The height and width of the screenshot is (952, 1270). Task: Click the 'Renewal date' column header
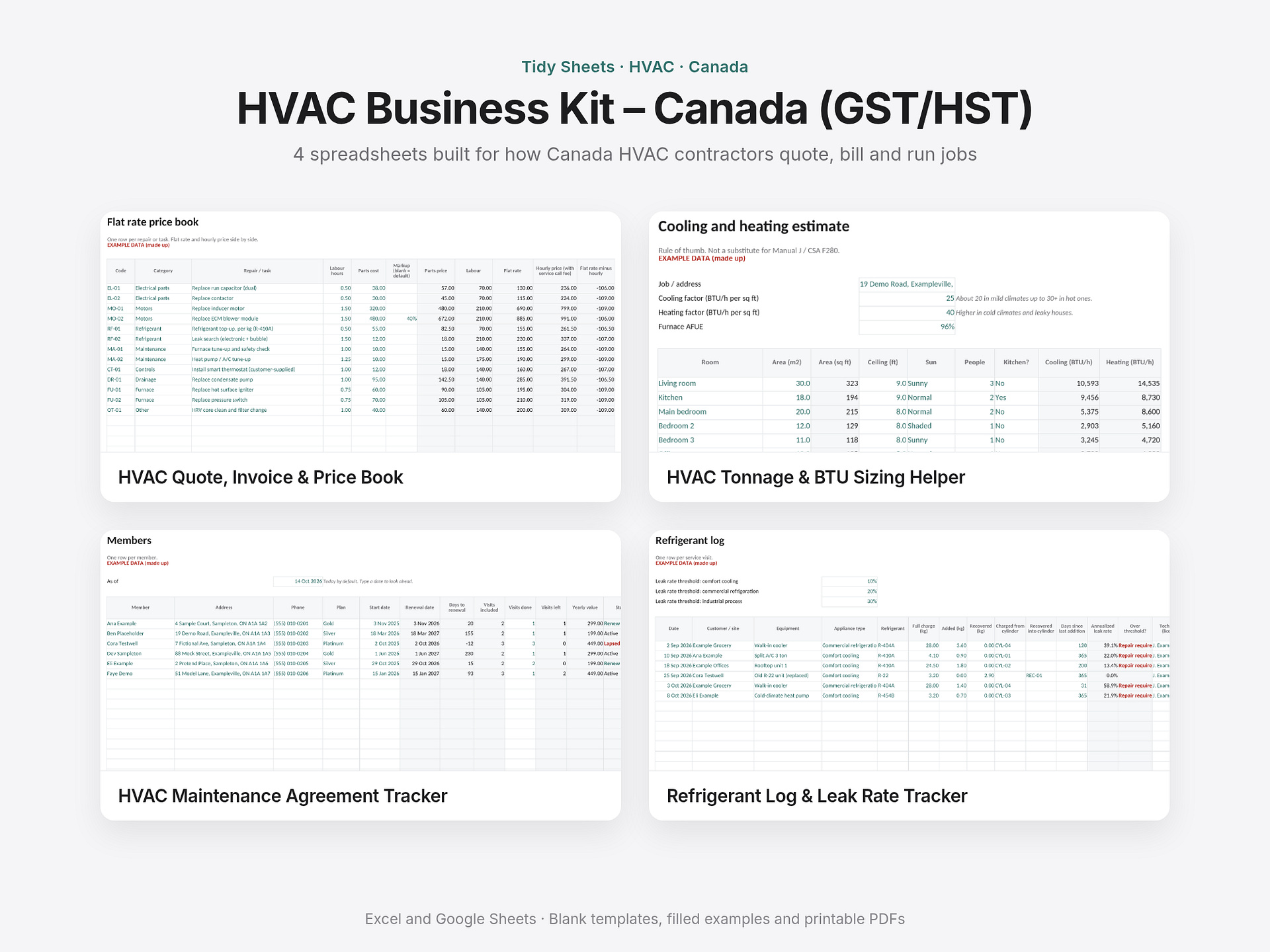(419, 608)
